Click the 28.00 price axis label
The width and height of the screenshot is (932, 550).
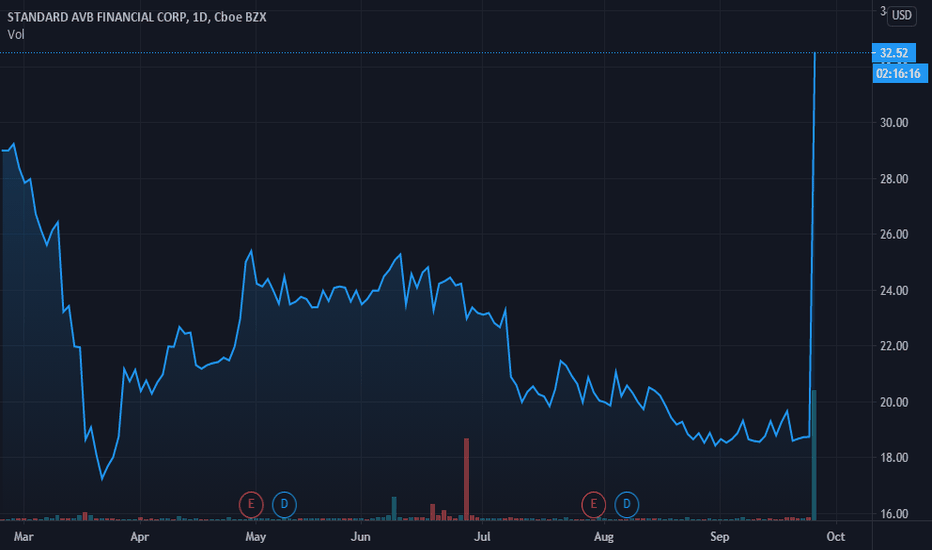pyautogui.click(x=894, y=179)
